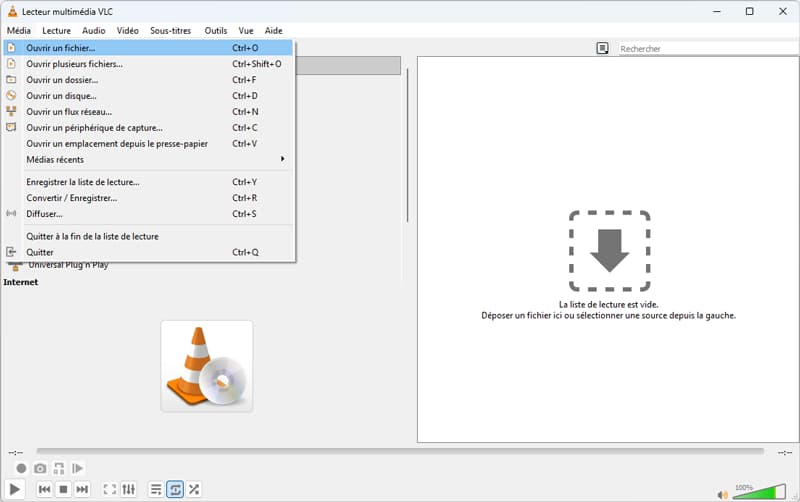The height and width of the screenshot is (502, 800).
Task: Select Quitter menu entry
Action: [x=148, y=252]
